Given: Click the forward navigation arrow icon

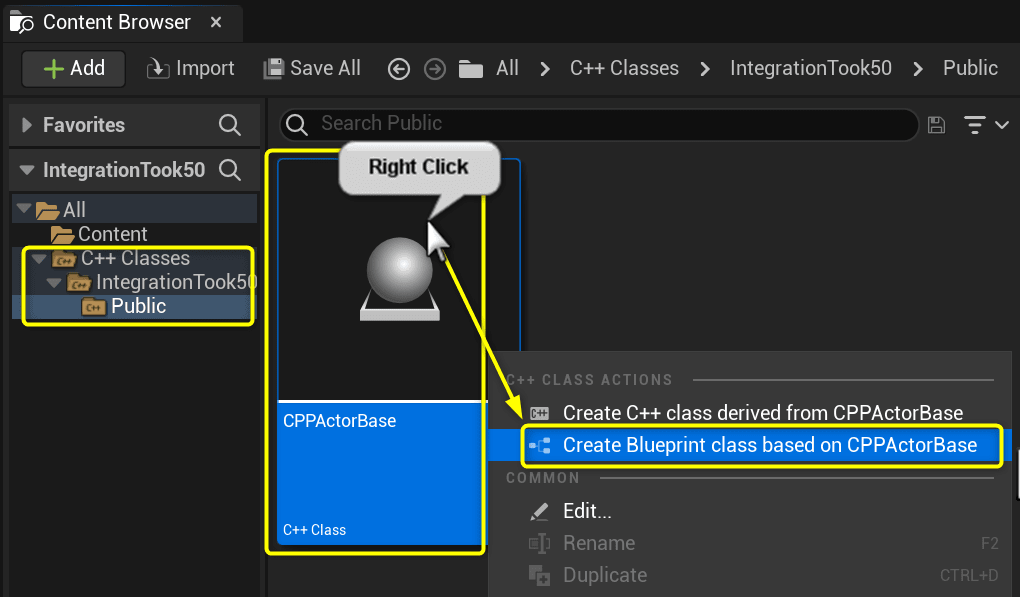Looking at the screenshot, I should point(434,68).
